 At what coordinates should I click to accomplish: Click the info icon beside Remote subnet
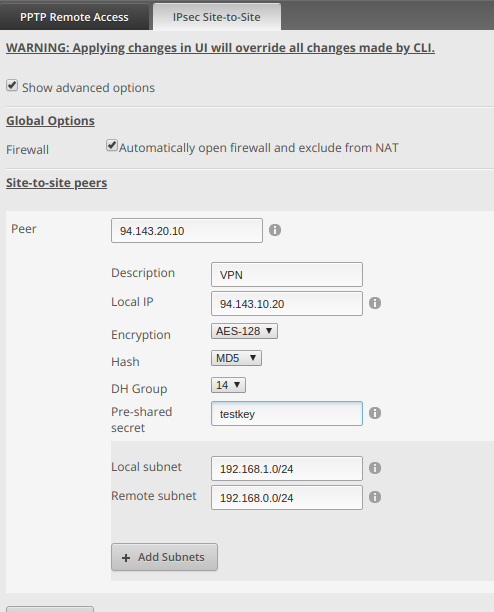(375, 497)
